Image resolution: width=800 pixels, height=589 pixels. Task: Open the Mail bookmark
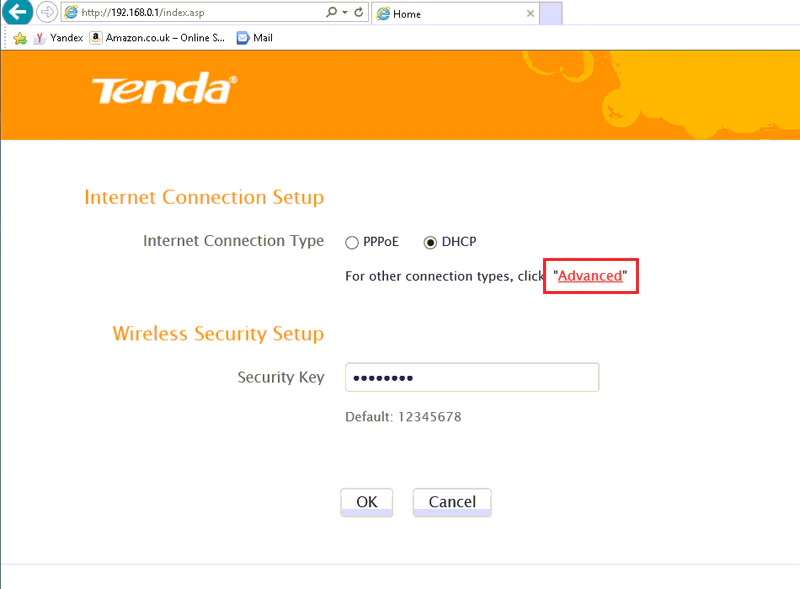coord(255,38)
